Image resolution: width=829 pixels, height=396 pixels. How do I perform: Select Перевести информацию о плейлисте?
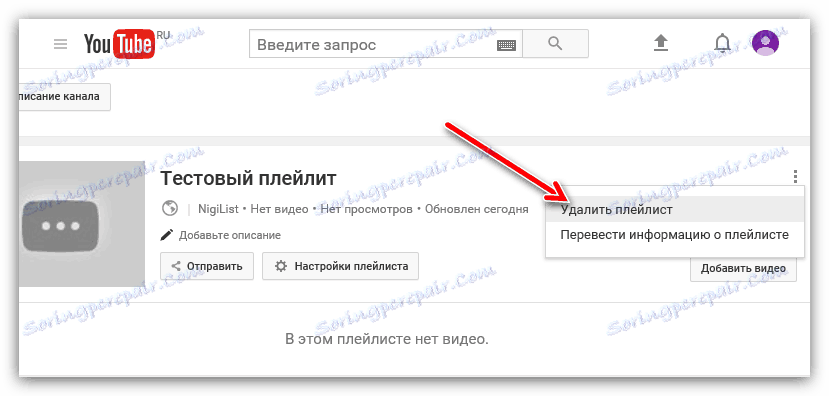click(x=675, y=234)
